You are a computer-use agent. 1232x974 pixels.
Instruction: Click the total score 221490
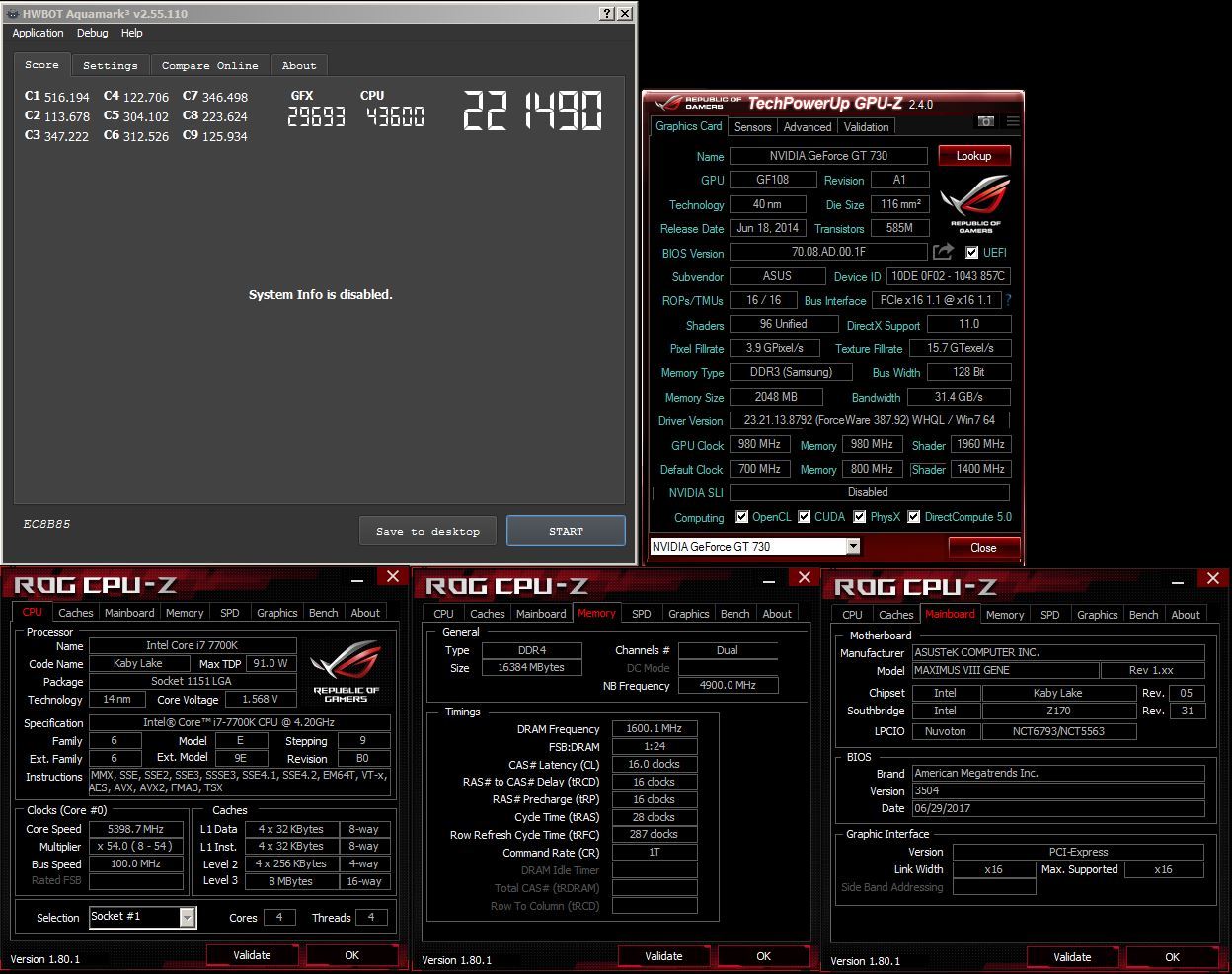533,111
